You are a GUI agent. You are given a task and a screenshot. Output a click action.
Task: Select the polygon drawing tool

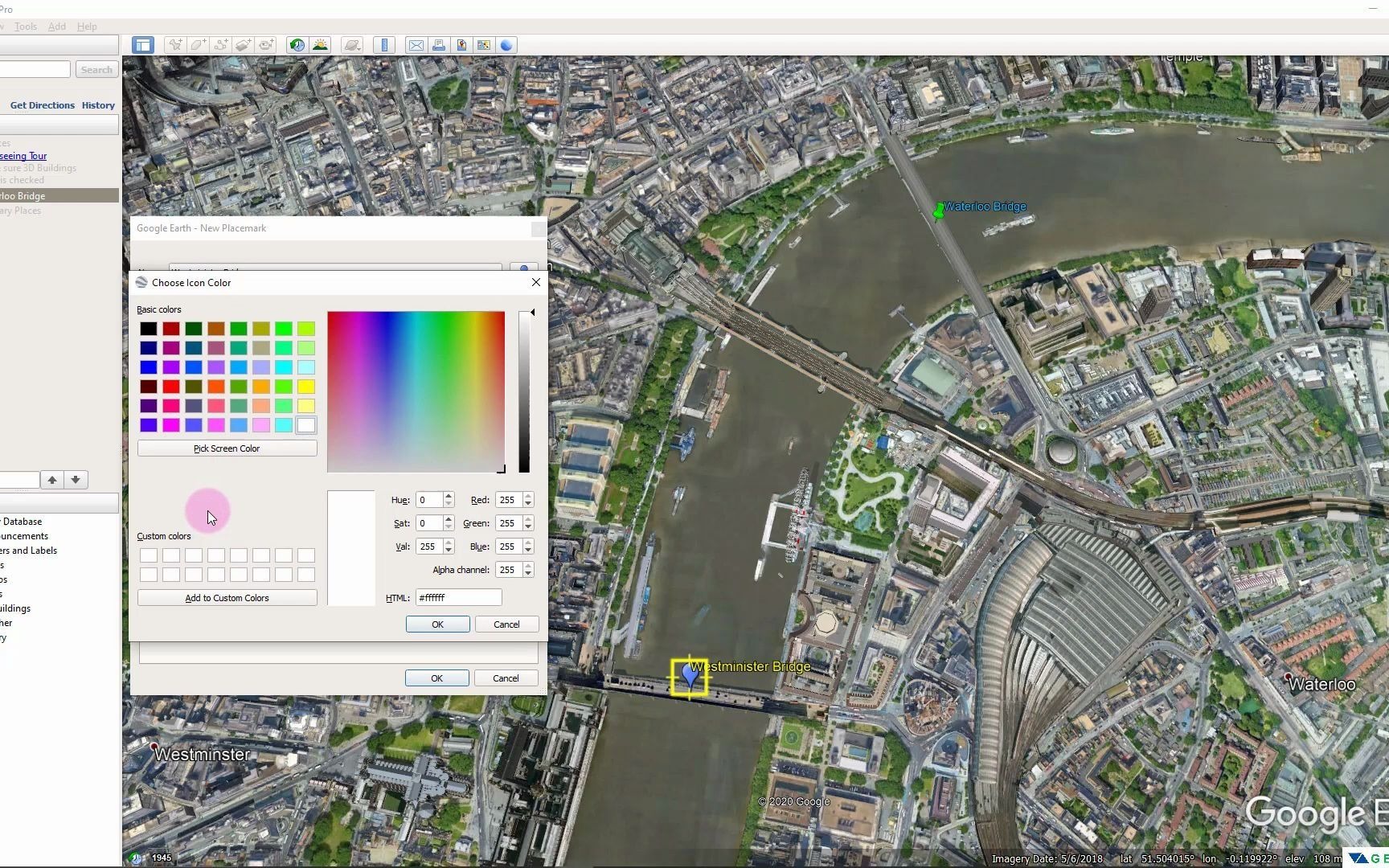pyautogui.click(x=198, y=45)
